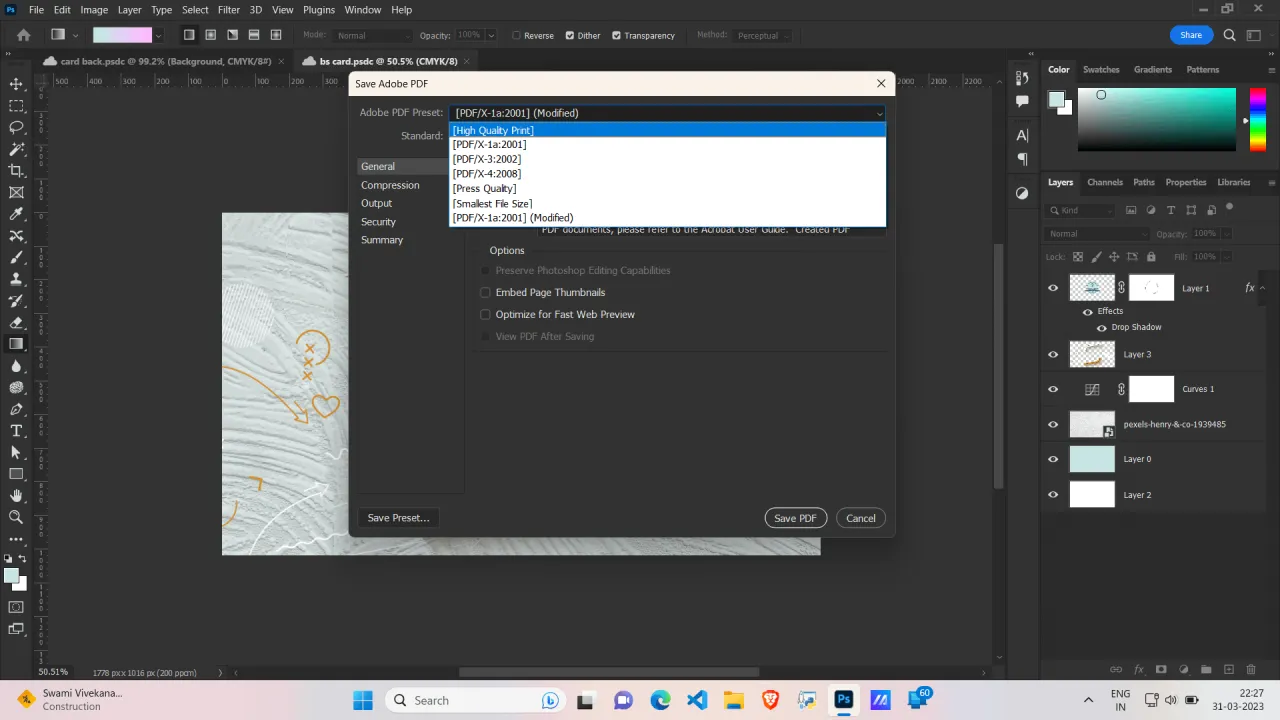Select the Zoom tool

point(15,517)
